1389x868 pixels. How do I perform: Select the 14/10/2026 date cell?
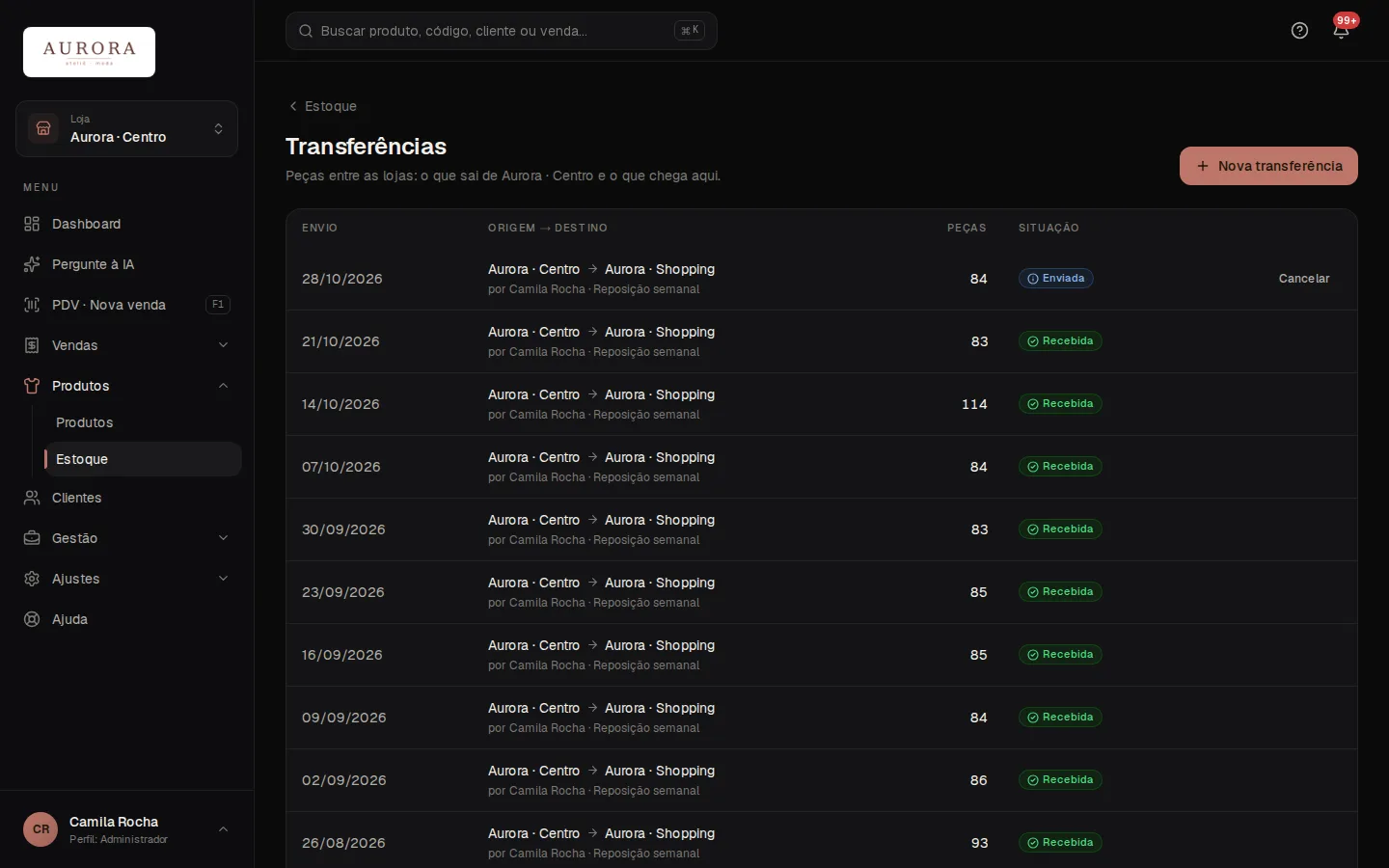tap(340, 404)
